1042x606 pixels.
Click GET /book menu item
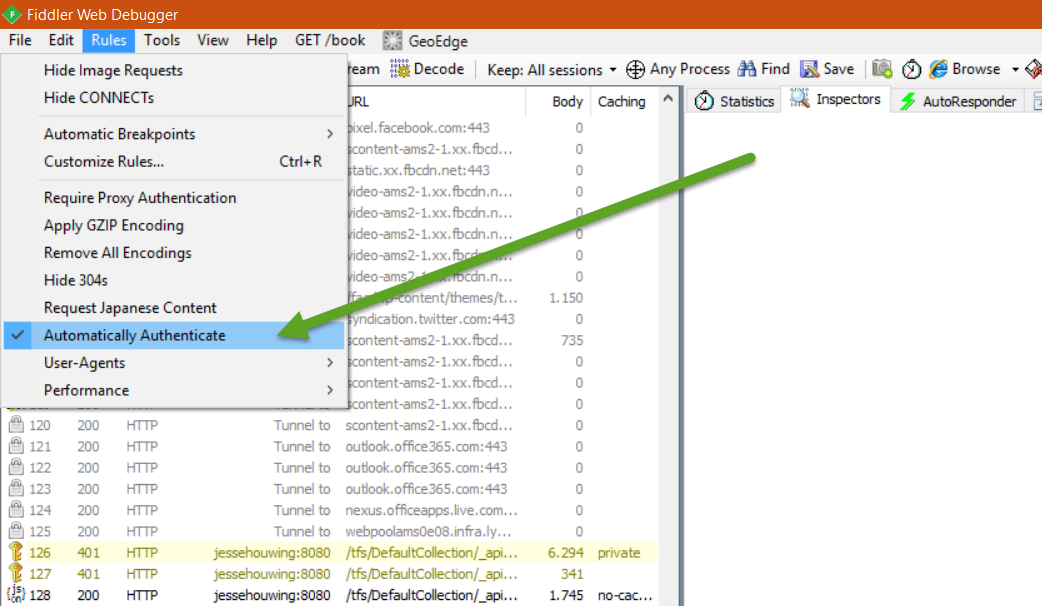(x=330, y=41)
